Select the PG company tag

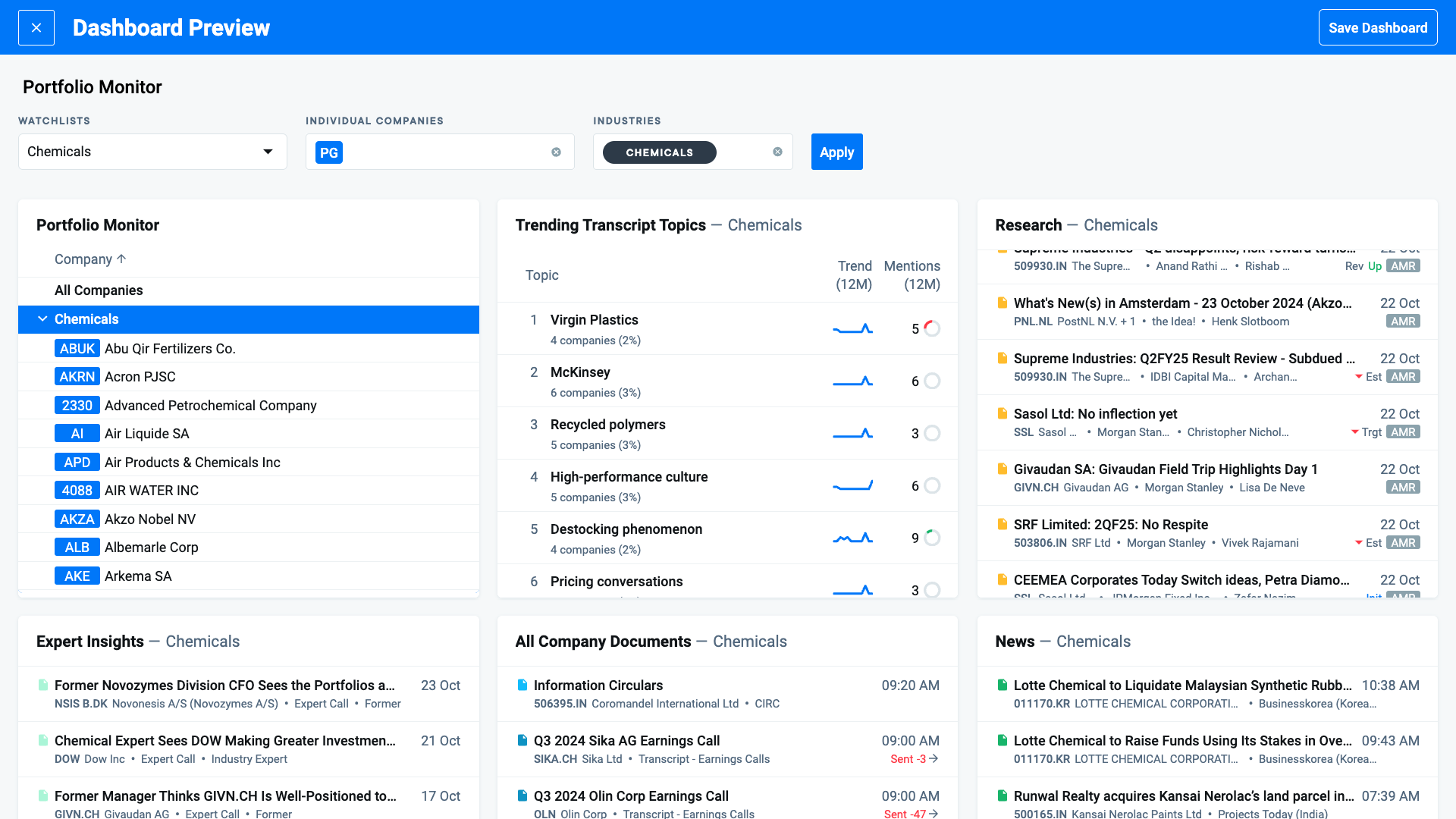[329, 152]
